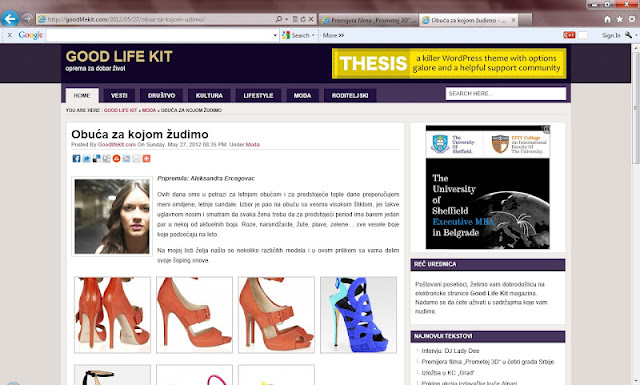Open the VESTI menu item
The image size is (640, 385).
[119, 96]
